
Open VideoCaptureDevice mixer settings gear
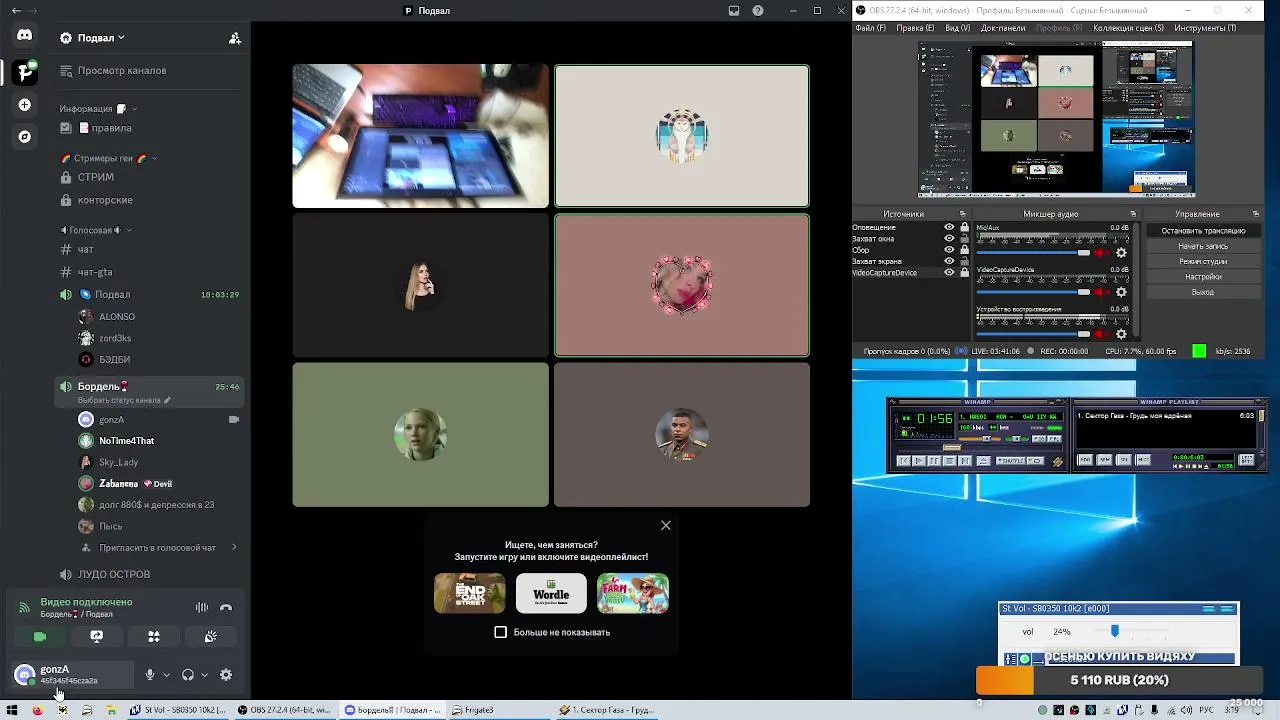(1121, 292)
